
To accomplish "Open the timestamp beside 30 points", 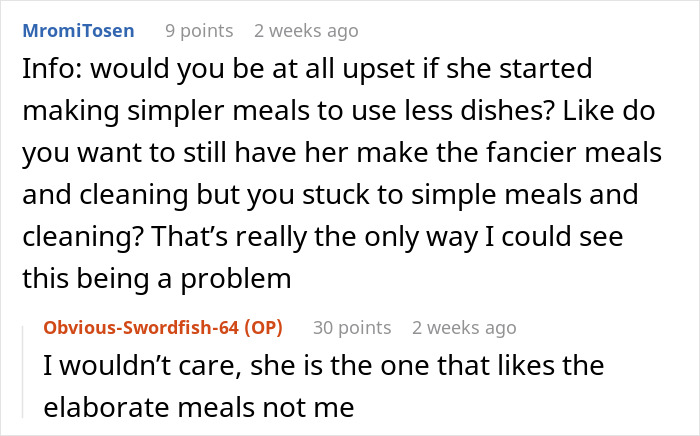I will 464,327.
